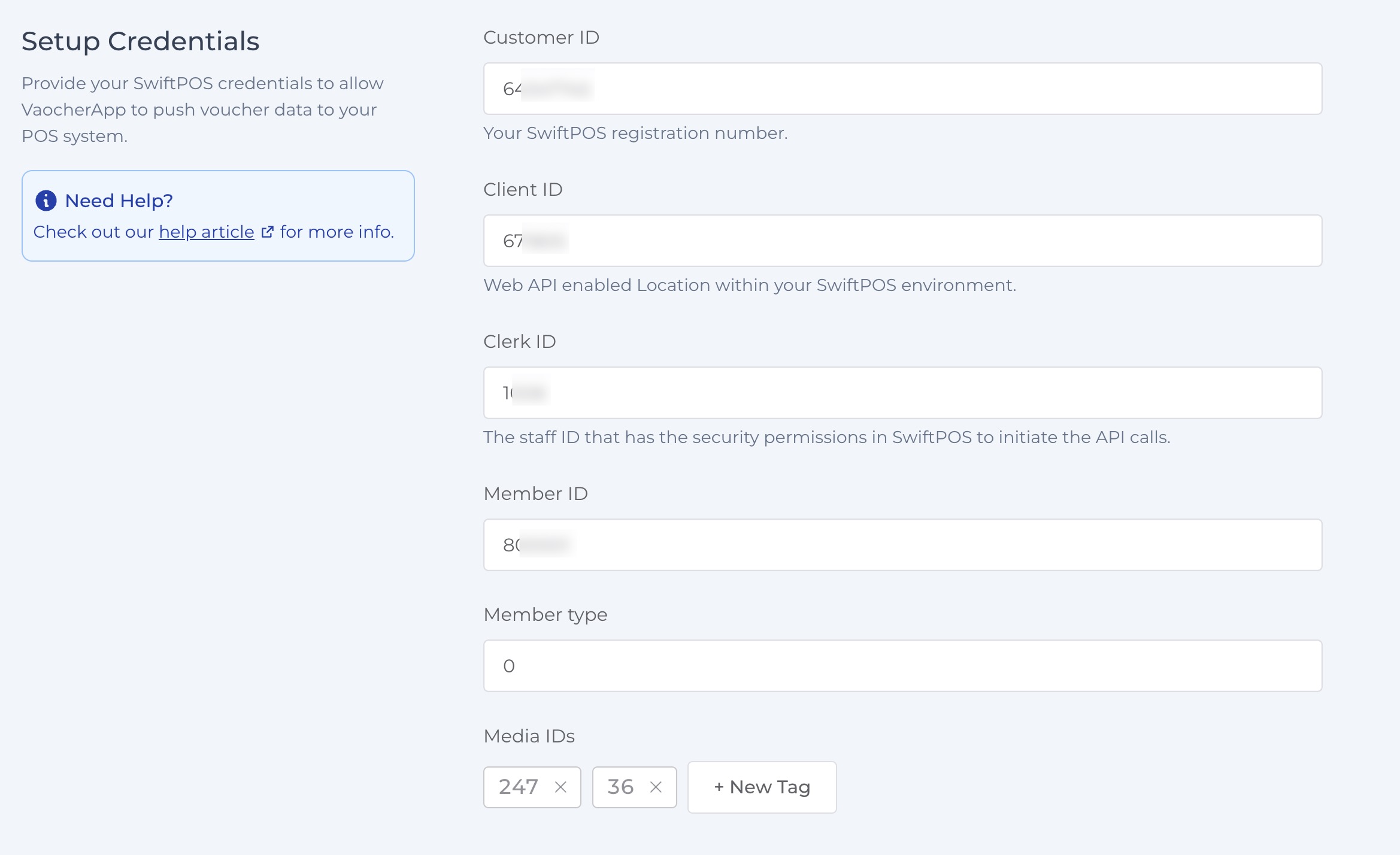This screenshot has height=855, width=1400.
Task: Select the Clerk ID input field
Action: click(902, 393)
